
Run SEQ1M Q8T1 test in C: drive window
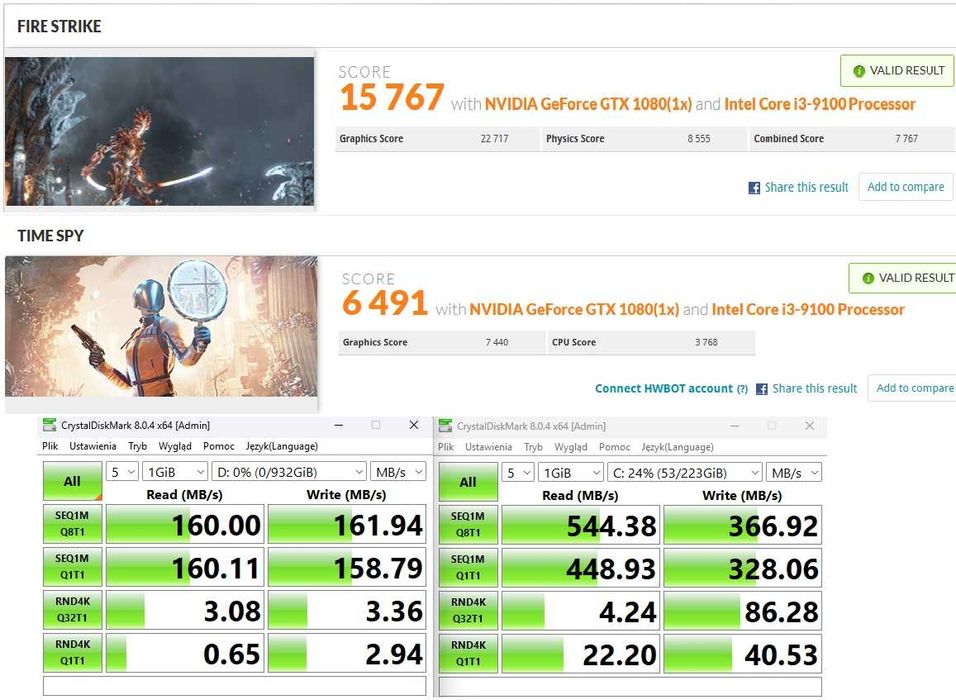coord(468,524)
